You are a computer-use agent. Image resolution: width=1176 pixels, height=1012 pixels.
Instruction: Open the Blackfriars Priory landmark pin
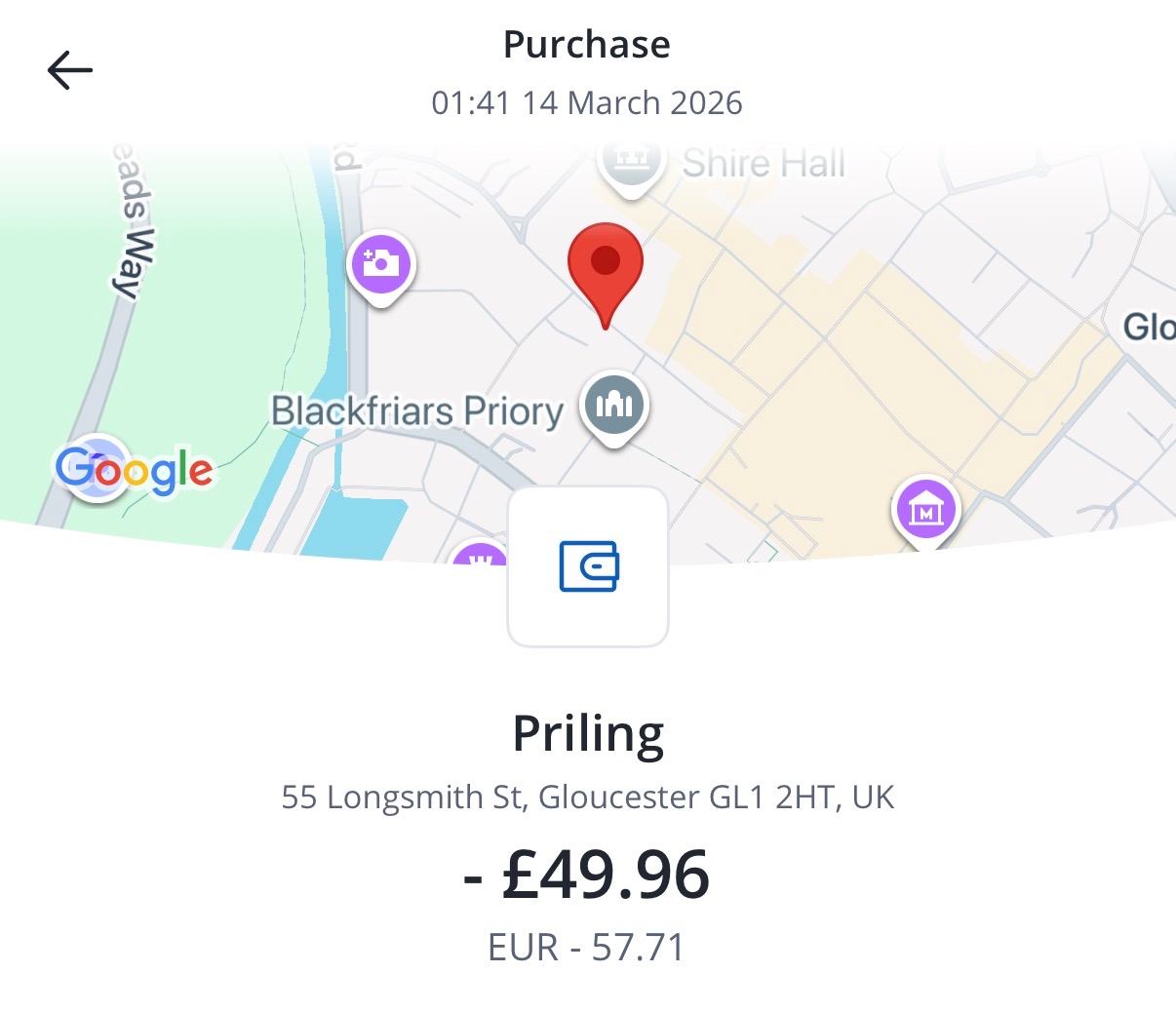click(613, 405)
